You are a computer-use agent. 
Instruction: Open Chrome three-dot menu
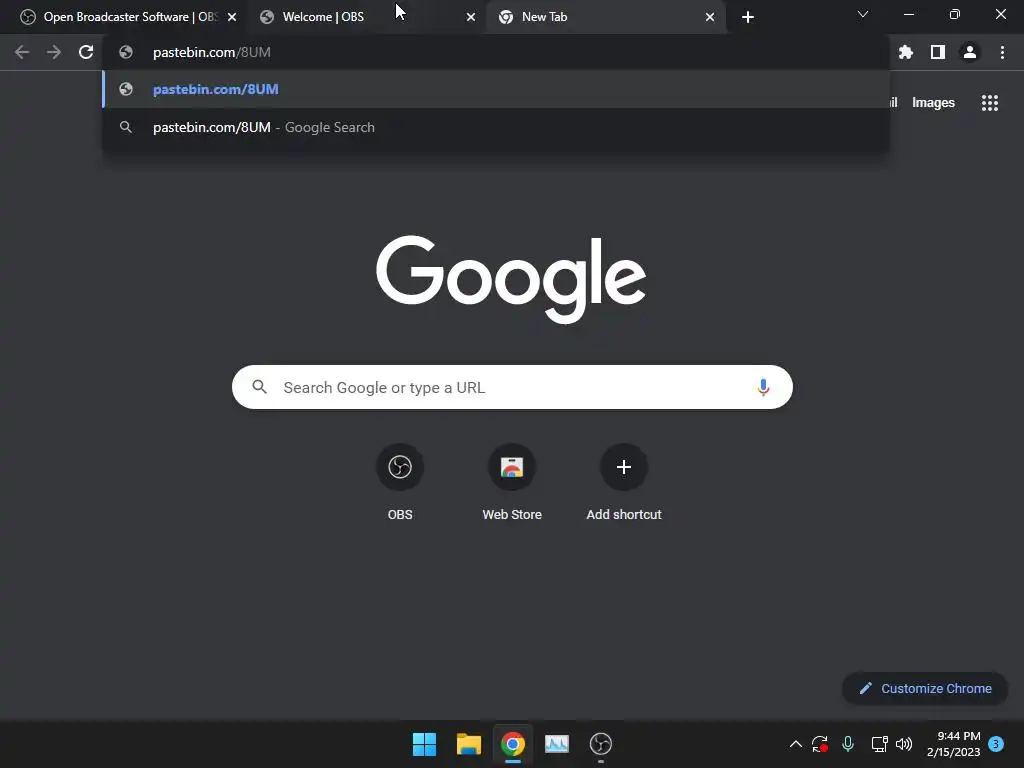click(1002, 52)
